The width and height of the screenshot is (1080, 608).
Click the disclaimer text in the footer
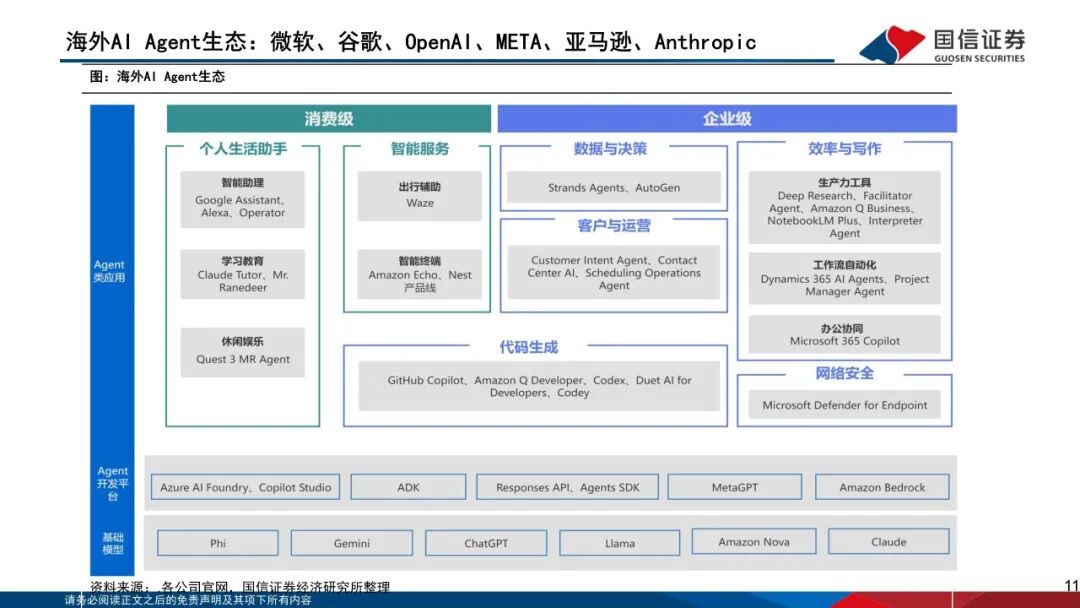click(188, 600)
